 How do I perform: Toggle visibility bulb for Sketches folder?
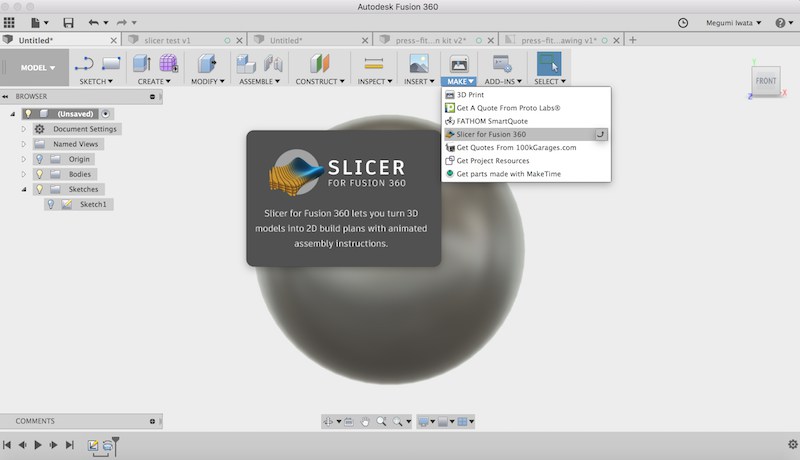click(39, 189)
